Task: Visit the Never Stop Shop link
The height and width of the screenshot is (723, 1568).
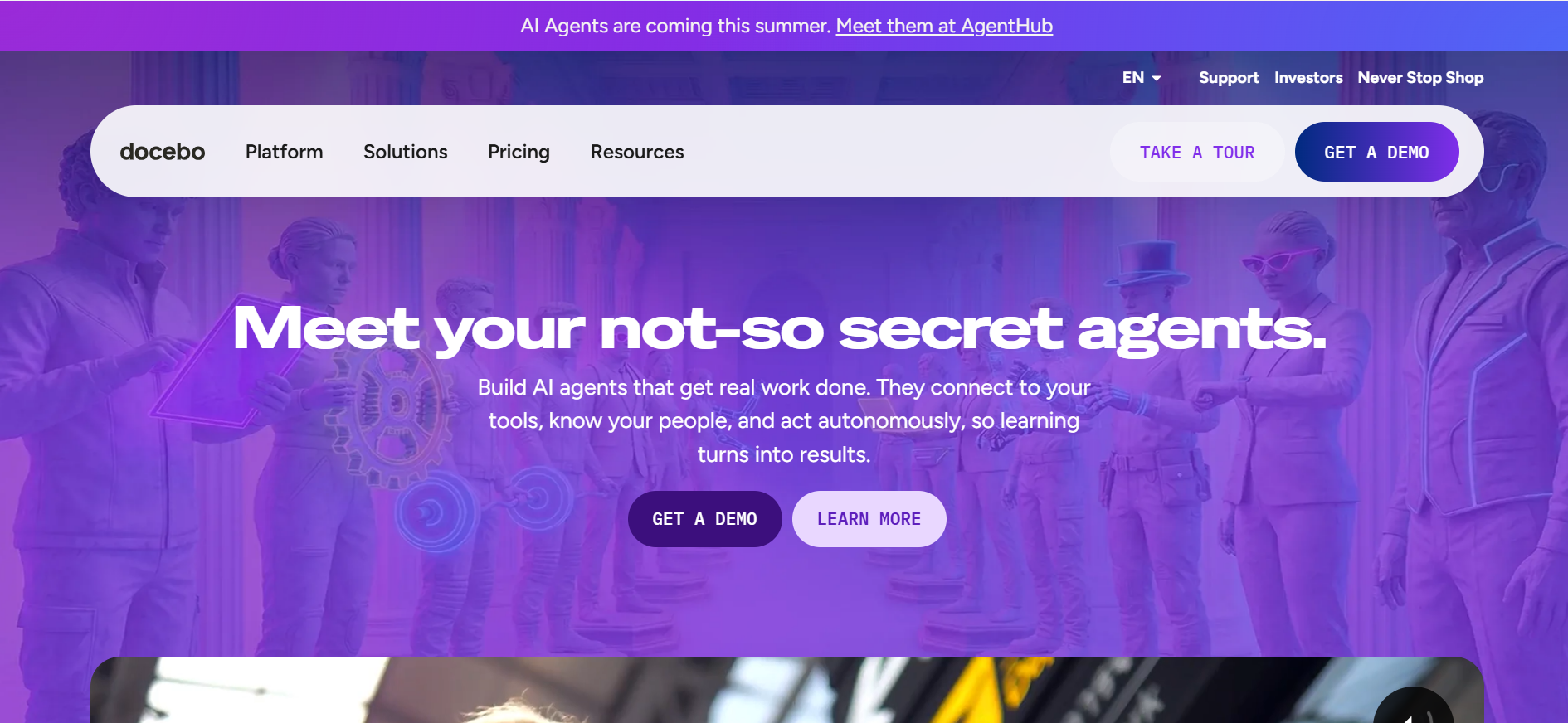Action: point(1420,77)
